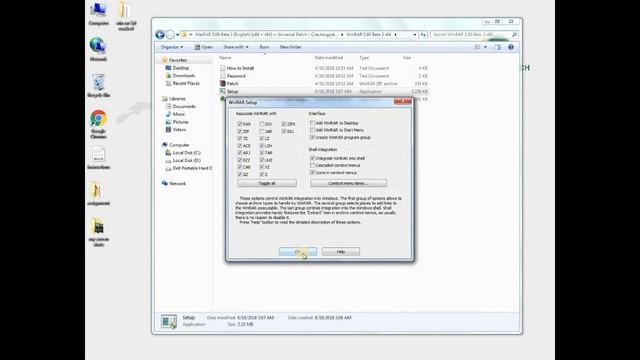Viewport: 640px width, 360px height.
Task: Uncheck the ZIPX association checkbox
Action: click(x=284, y=124)
